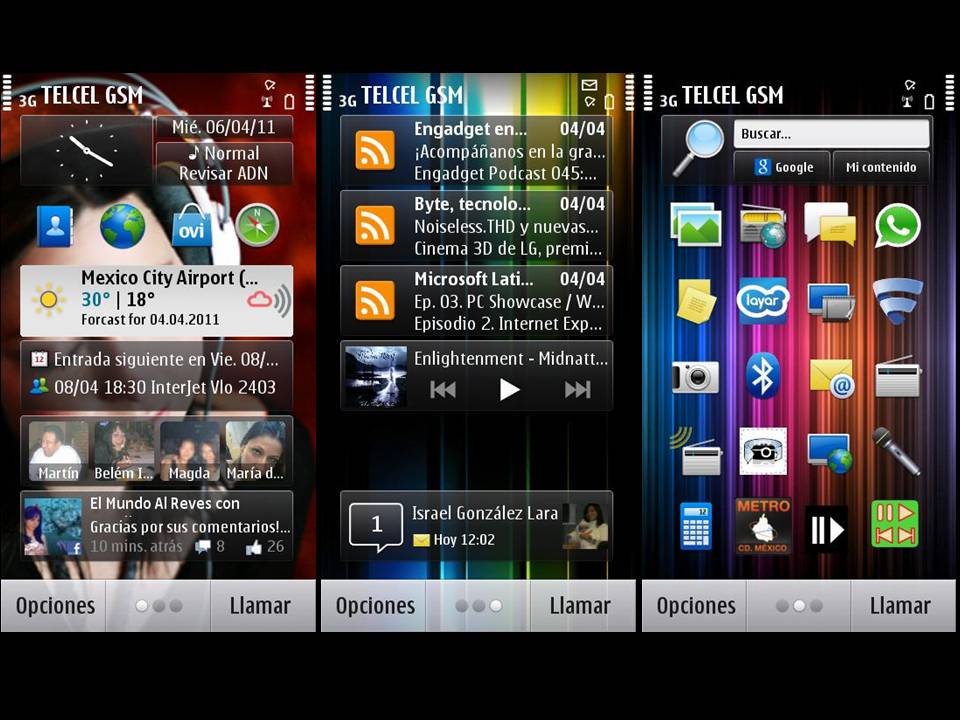
Task: Open the black play-pause app icon
Action: [827, 529]
